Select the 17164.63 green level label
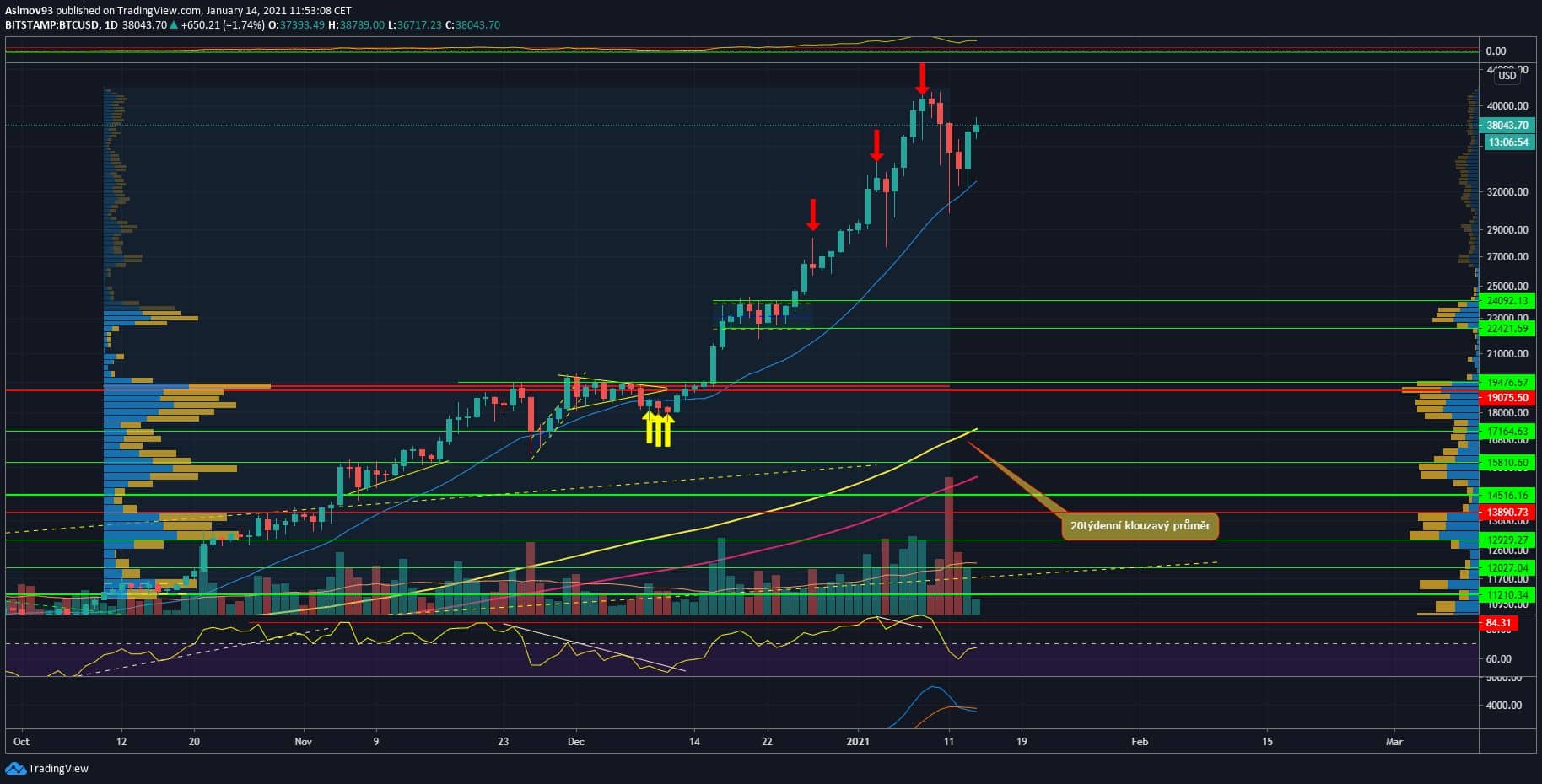This screenshot has width=1542, height=784. pos(1507,432)
